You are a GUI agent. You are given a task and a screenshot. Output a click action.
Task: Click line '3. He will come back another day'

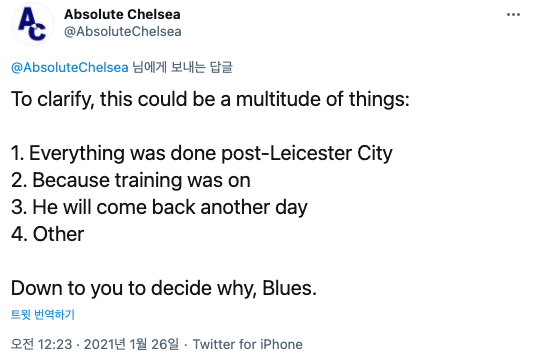159,207
